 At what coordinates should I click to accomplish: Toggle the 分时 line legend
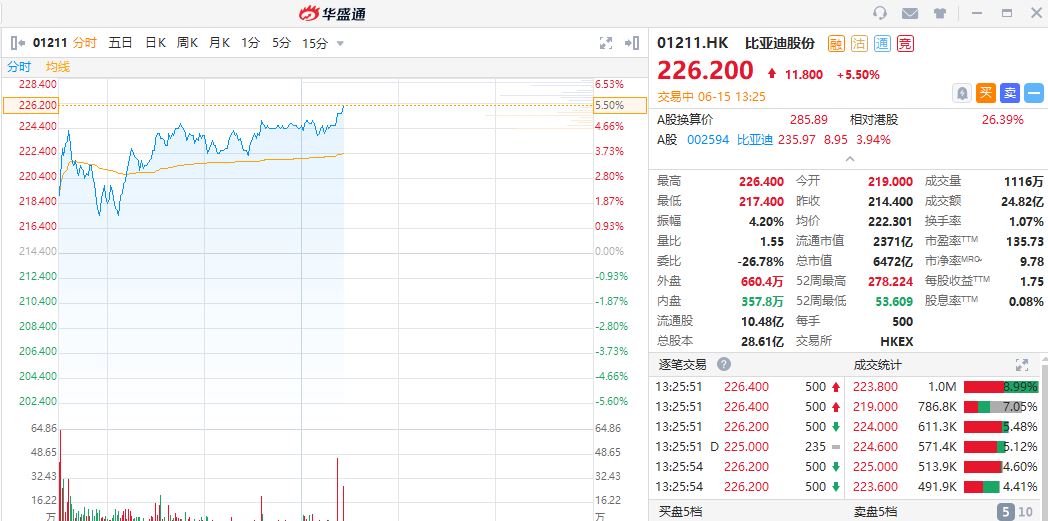19,66
